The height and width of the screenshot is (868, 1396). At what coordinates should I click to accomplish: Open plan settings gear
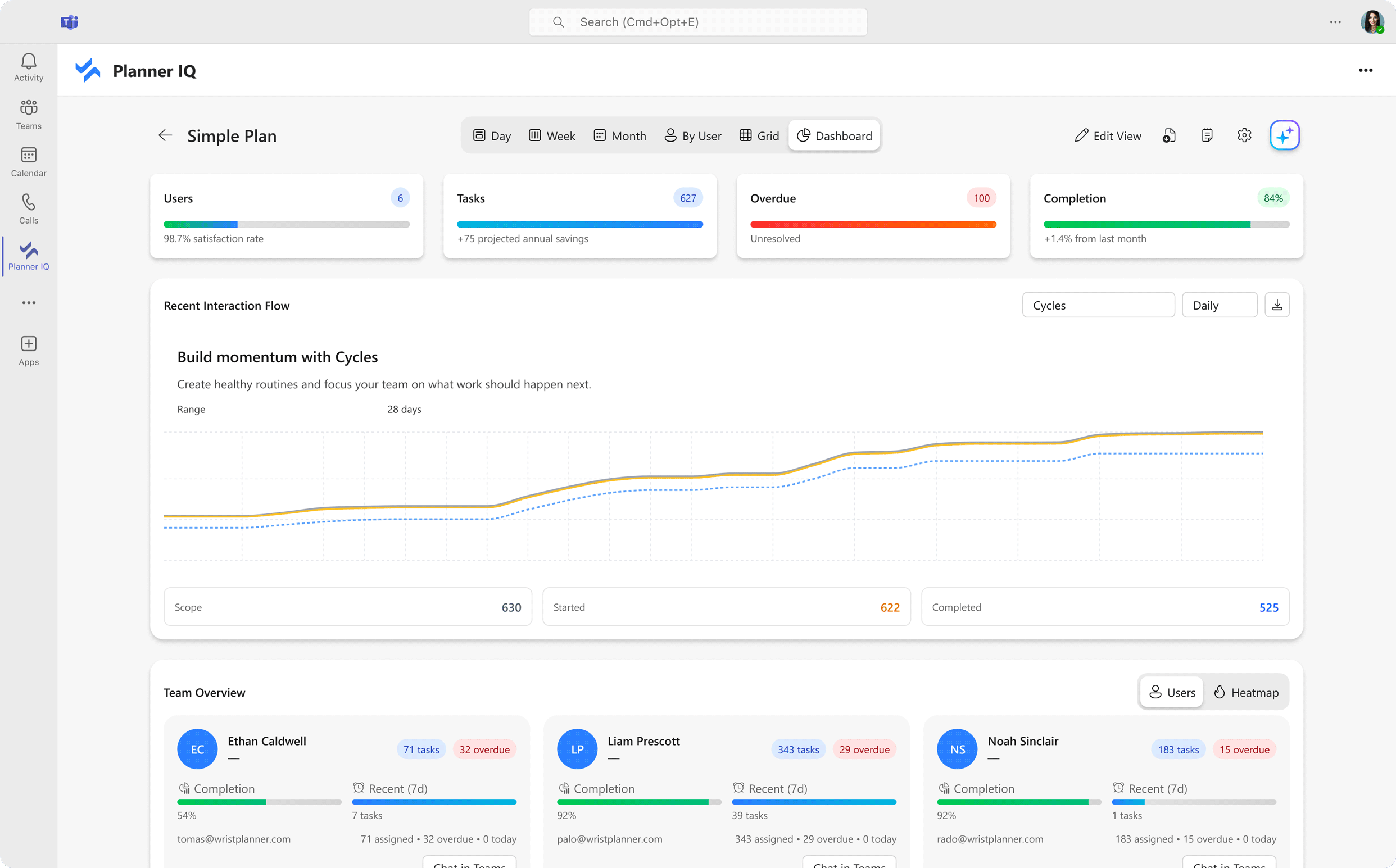pyautogui.click(x=1244, y=135)
